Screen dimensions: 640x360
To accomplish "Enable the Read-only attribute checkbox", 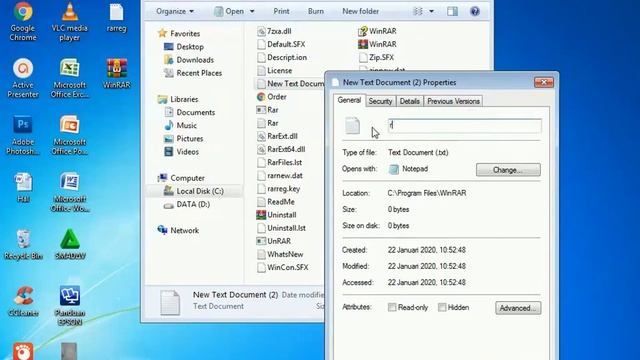I will (x=392, y=307).
